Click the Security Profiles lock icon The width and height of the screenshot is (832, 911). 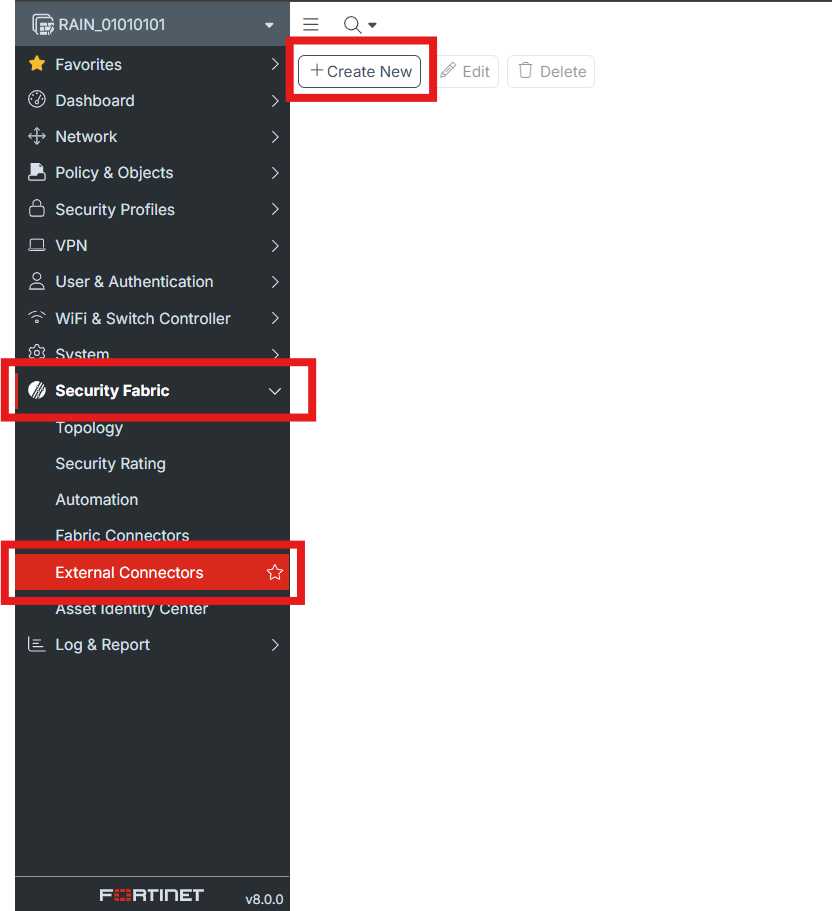pyautogui.click(x=37, y=208)
